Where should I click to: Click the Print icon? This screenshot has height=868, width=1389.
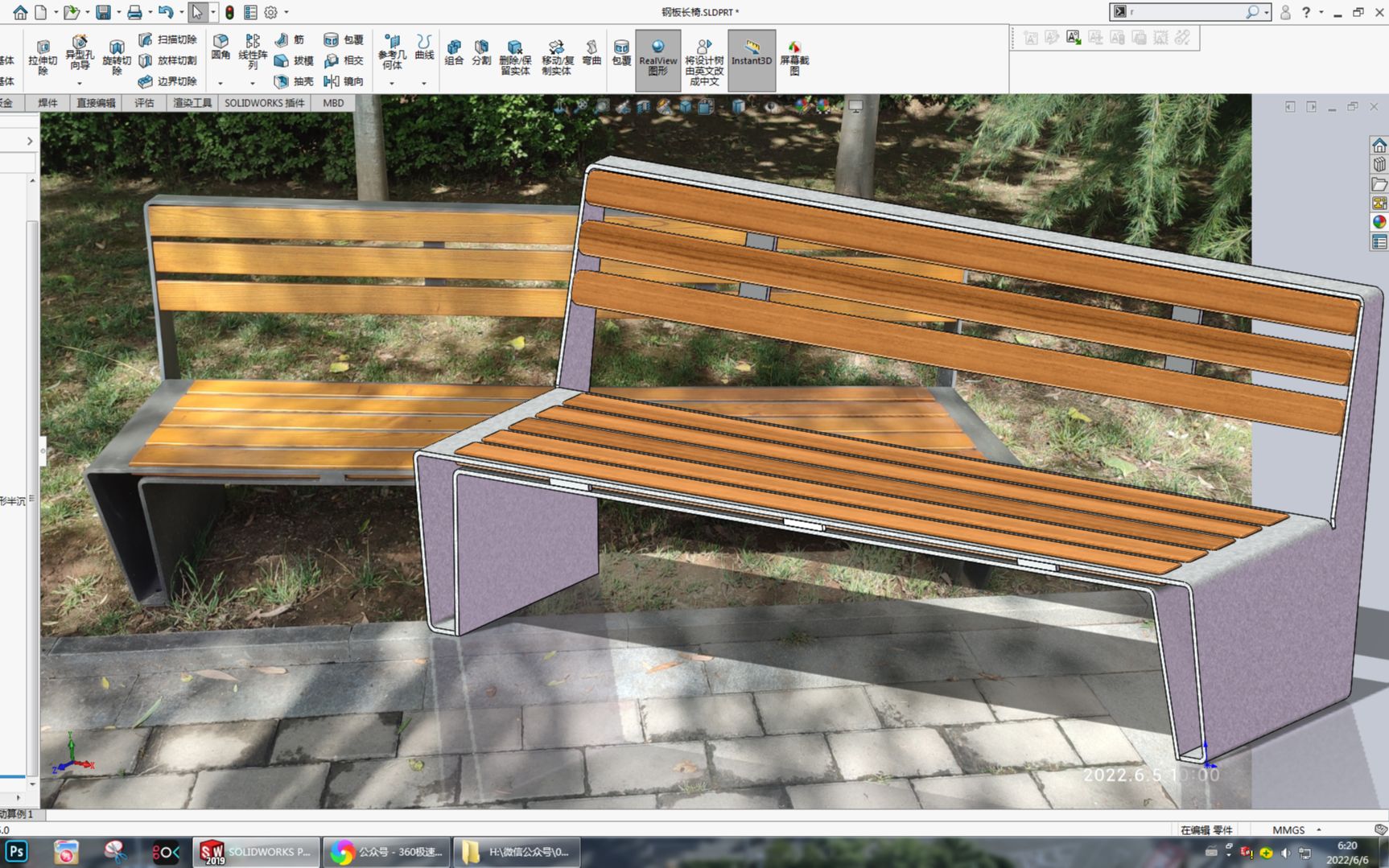pos(134,12)
